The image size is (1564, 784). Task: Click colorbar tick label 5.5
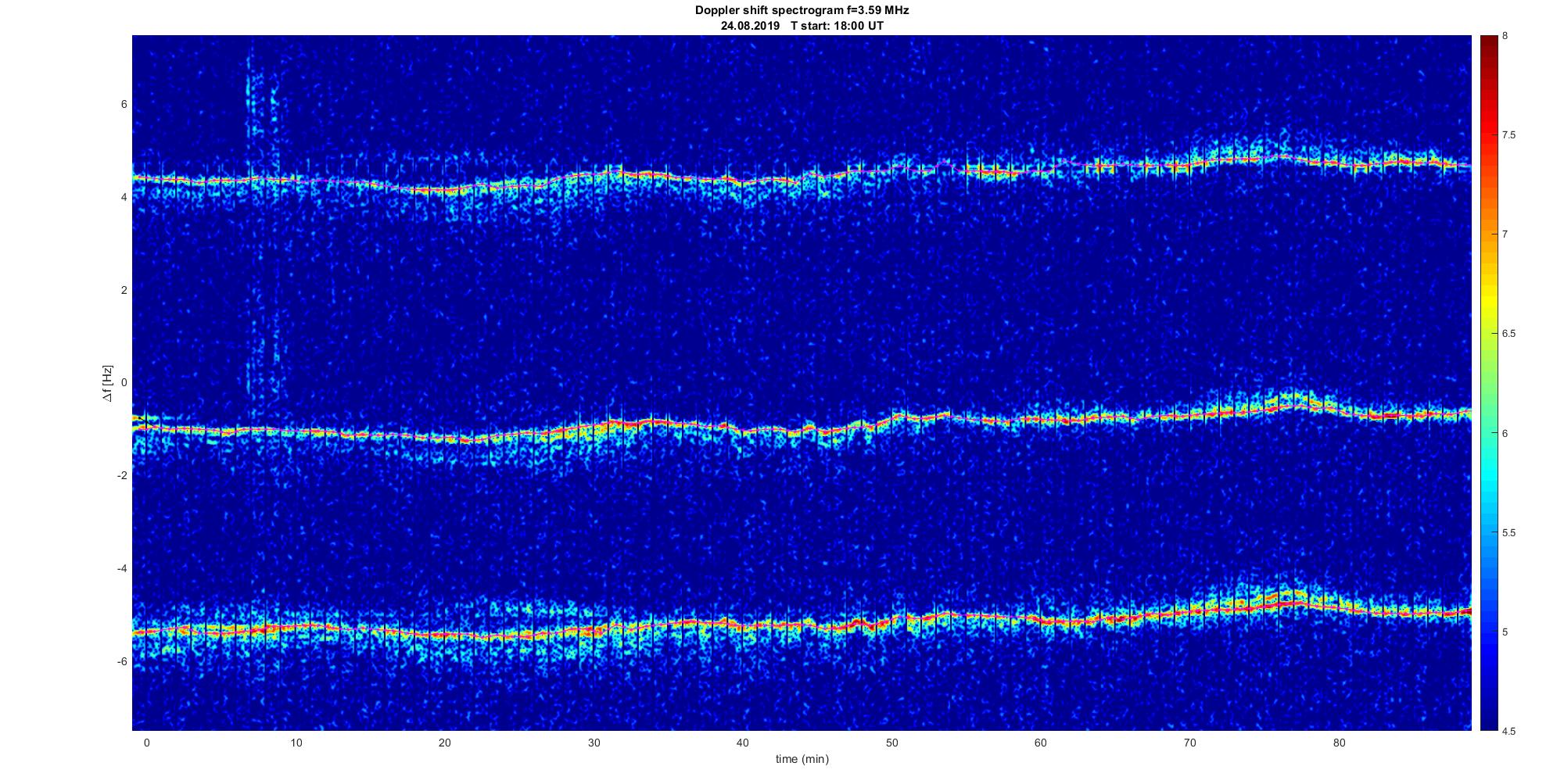pyautogui.click(x=1508, y=532)
